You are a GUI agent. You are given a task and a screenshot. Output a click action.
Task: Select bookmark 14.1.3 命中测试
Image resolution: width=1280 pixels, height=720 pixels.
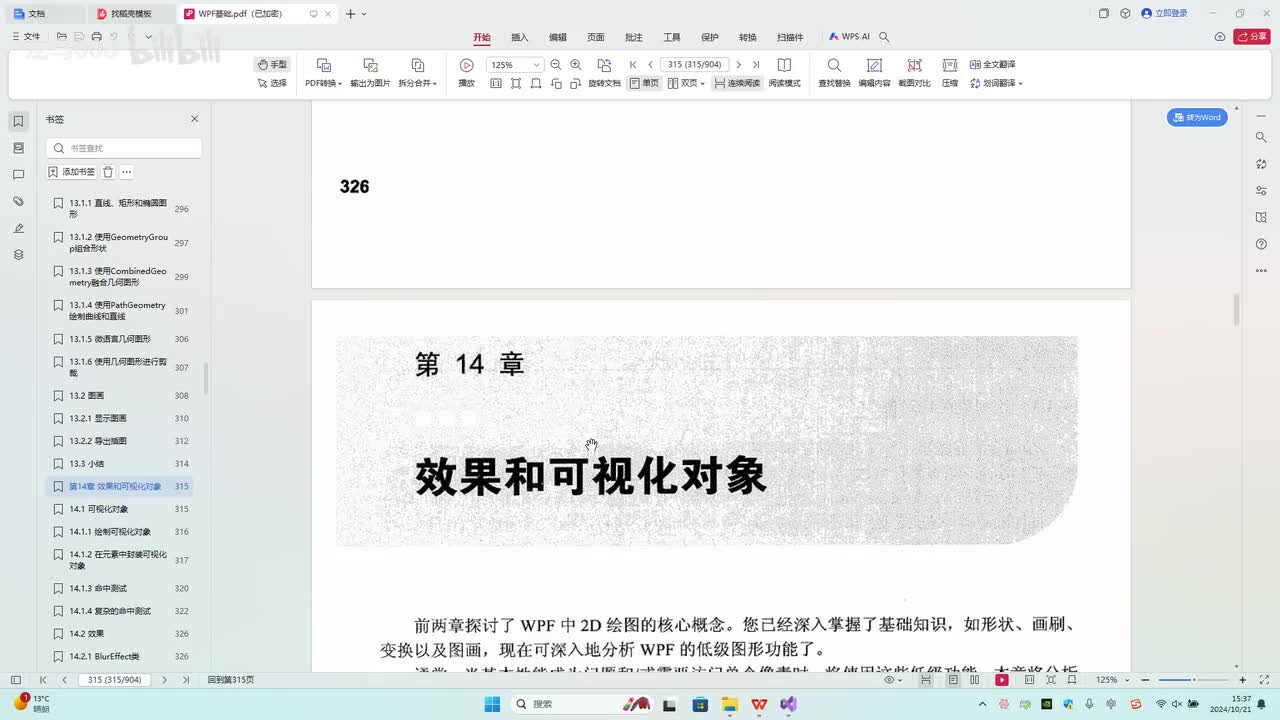[121, 588]
